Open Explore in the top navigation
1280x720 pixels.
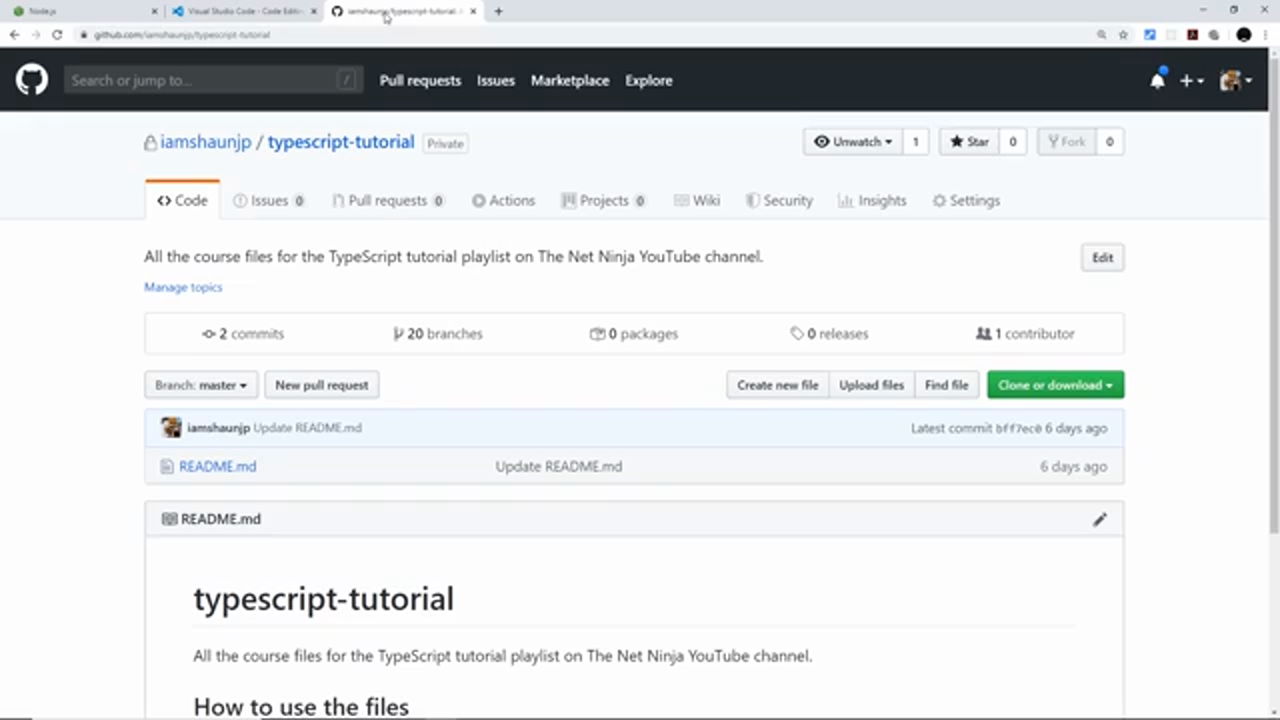tap(649, 80)
